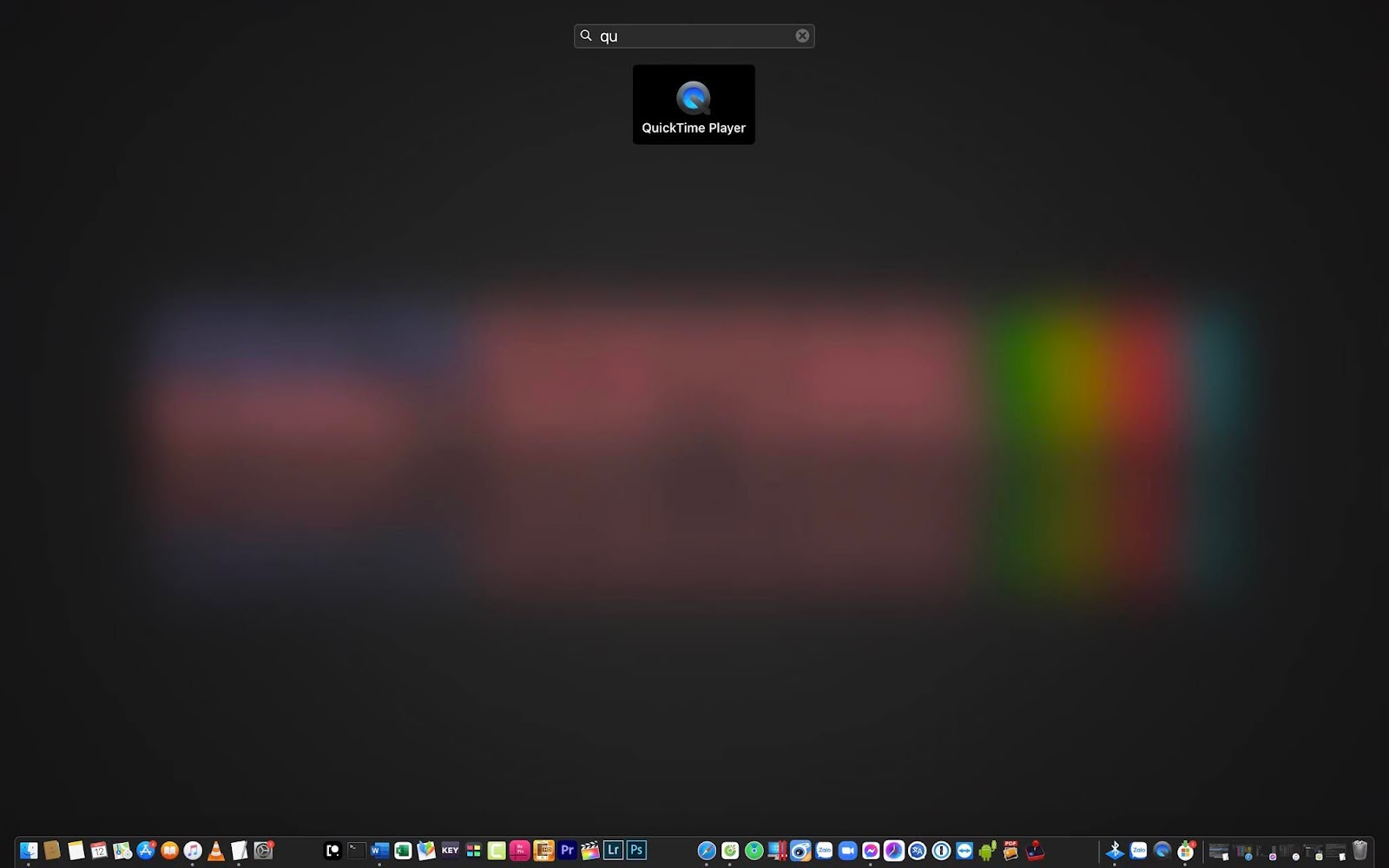Image resolution: width=1389 pixels, height=868 pixels.
Task: Click inside the Launchpad search field
Action: coord(694,36)
